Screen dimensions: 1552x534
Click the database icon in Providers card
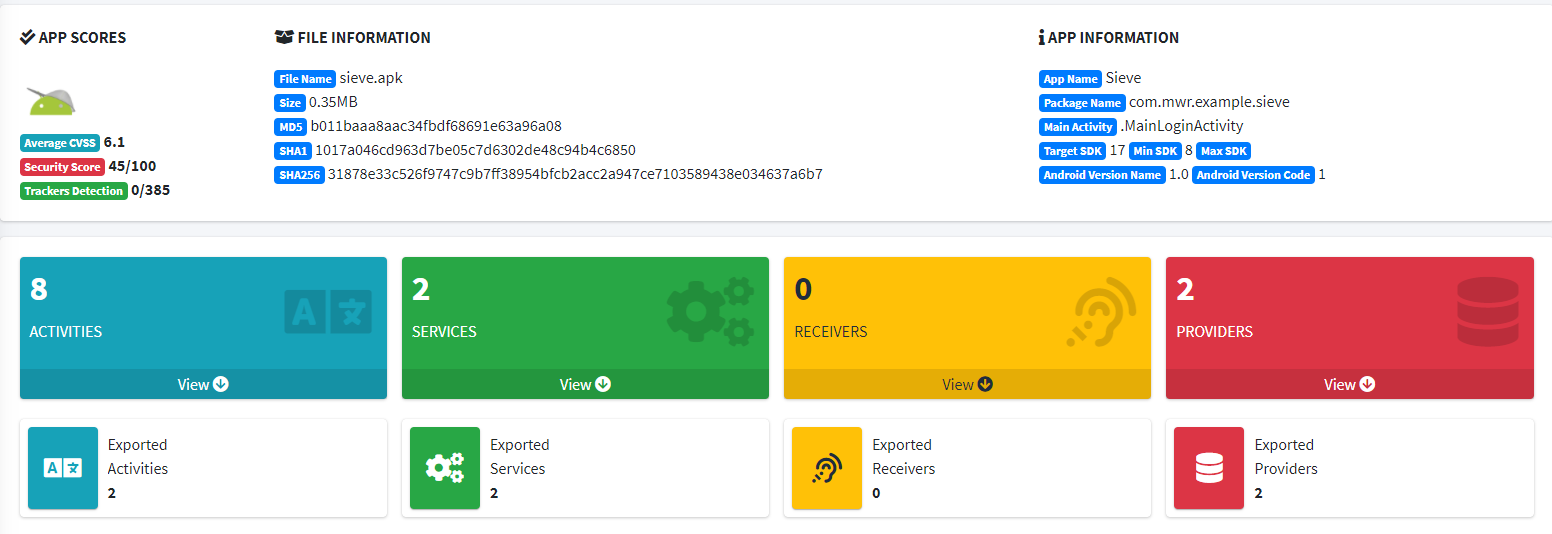[1488, 312]
